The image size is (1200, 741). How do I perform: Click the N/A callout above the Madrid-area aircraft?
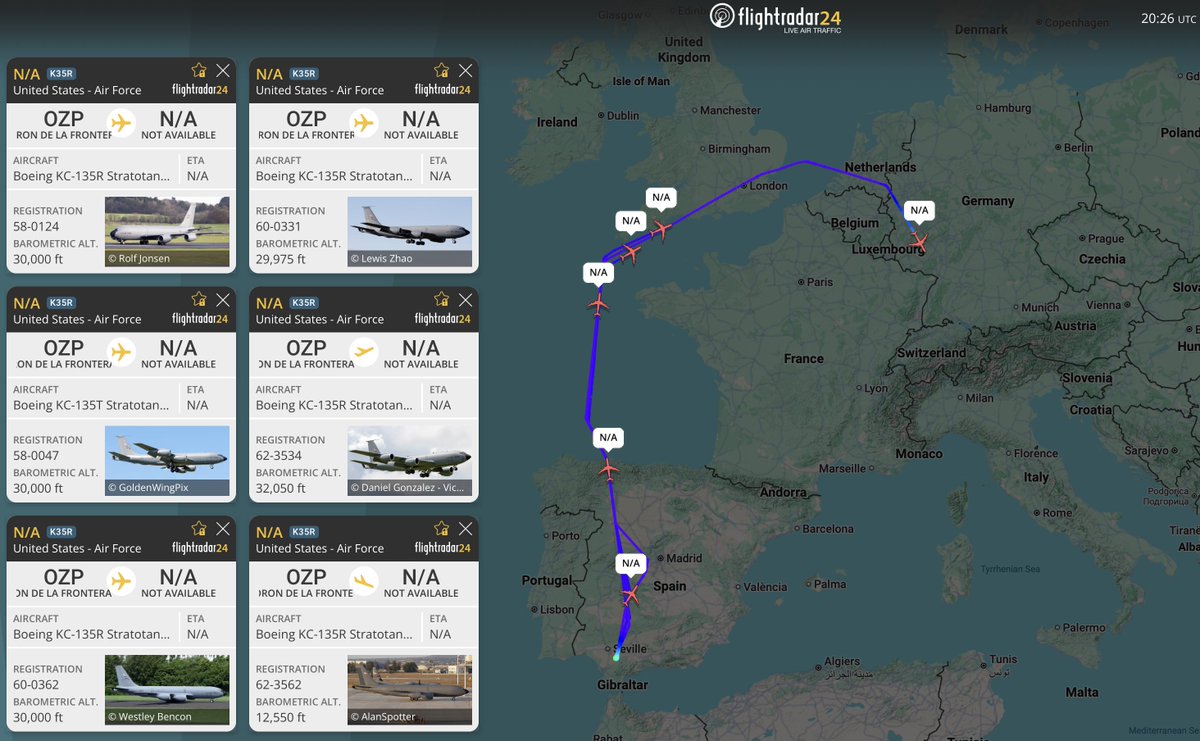[x=630, y=564]
